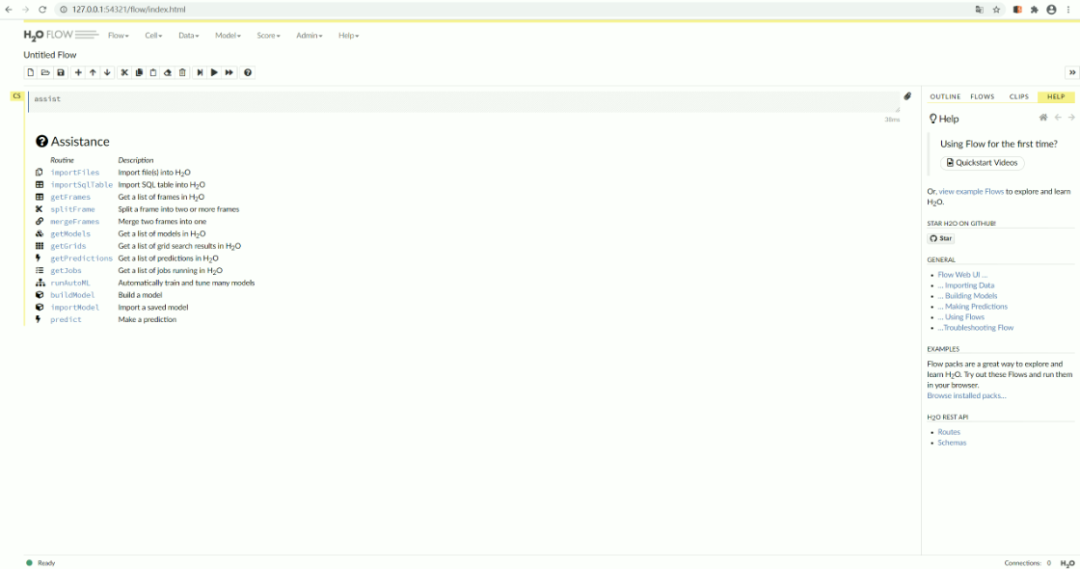Viewport: 1080px width, 569px height.
Task: Open REST API Routes link
Action: pos(948,433)
